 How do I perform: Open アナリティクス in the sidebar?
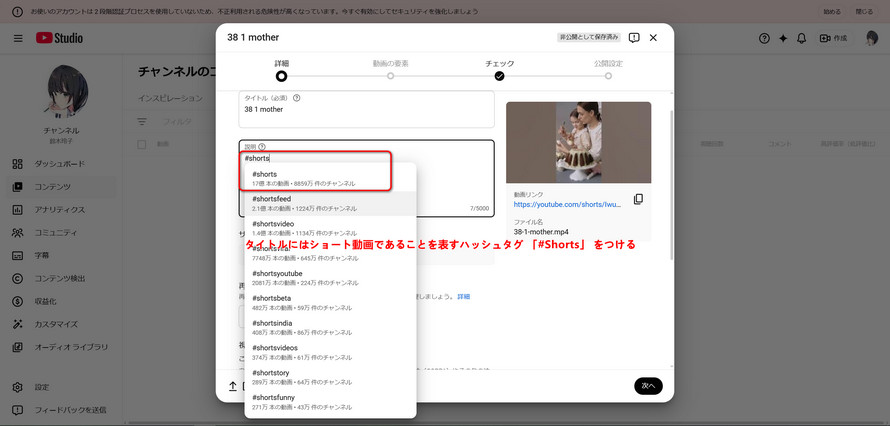(60, 210)
